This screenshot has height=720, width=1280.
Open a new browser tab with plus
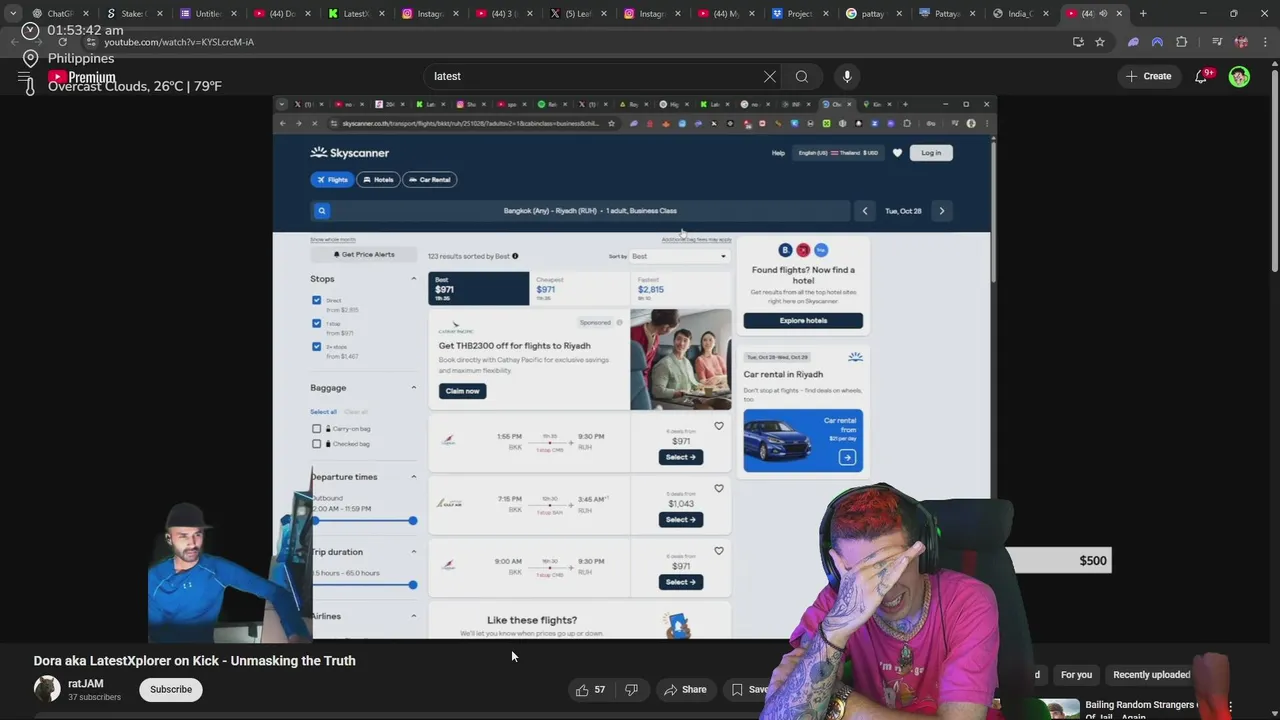(1143, 14)
